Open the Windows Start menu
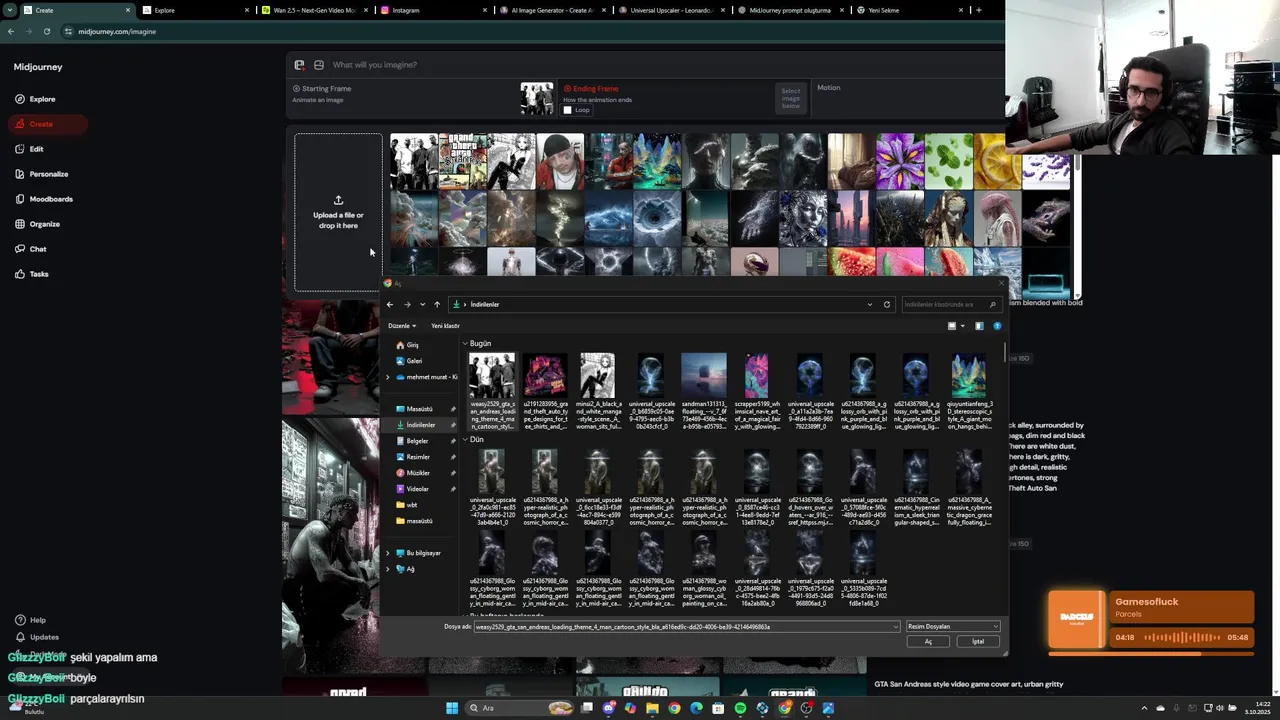1280x720 pixels. pos(452,708)
